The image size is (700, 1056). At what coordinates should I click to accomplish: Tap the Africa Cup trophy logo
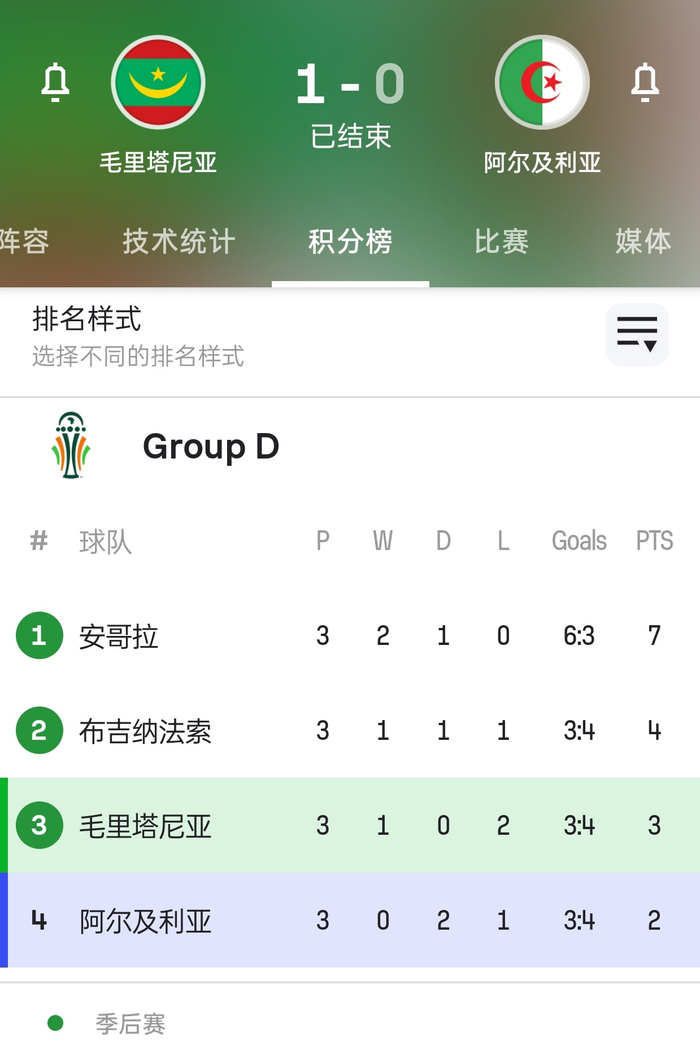71,446
